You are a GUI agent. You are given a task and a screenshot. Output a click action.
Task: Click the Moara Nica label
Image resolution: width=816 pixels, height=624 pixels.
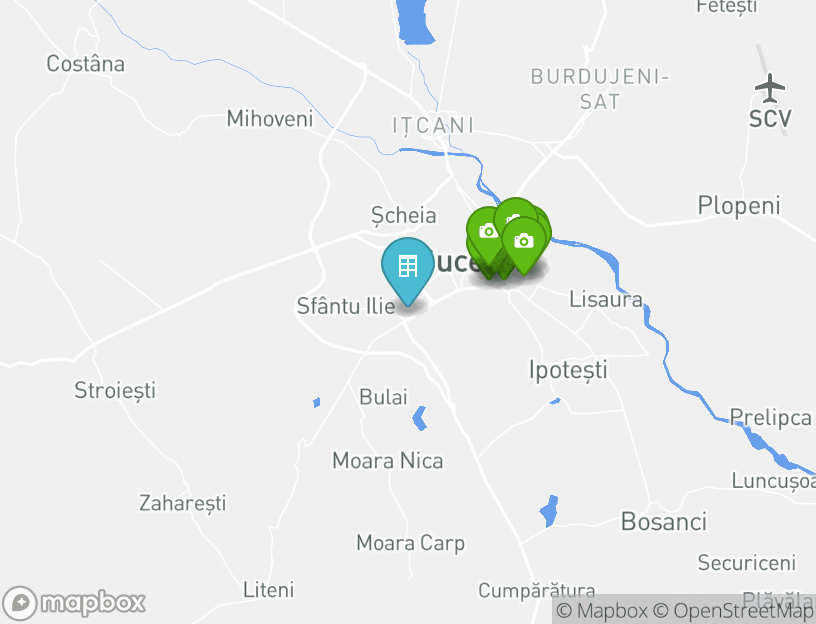click(388, 461)
